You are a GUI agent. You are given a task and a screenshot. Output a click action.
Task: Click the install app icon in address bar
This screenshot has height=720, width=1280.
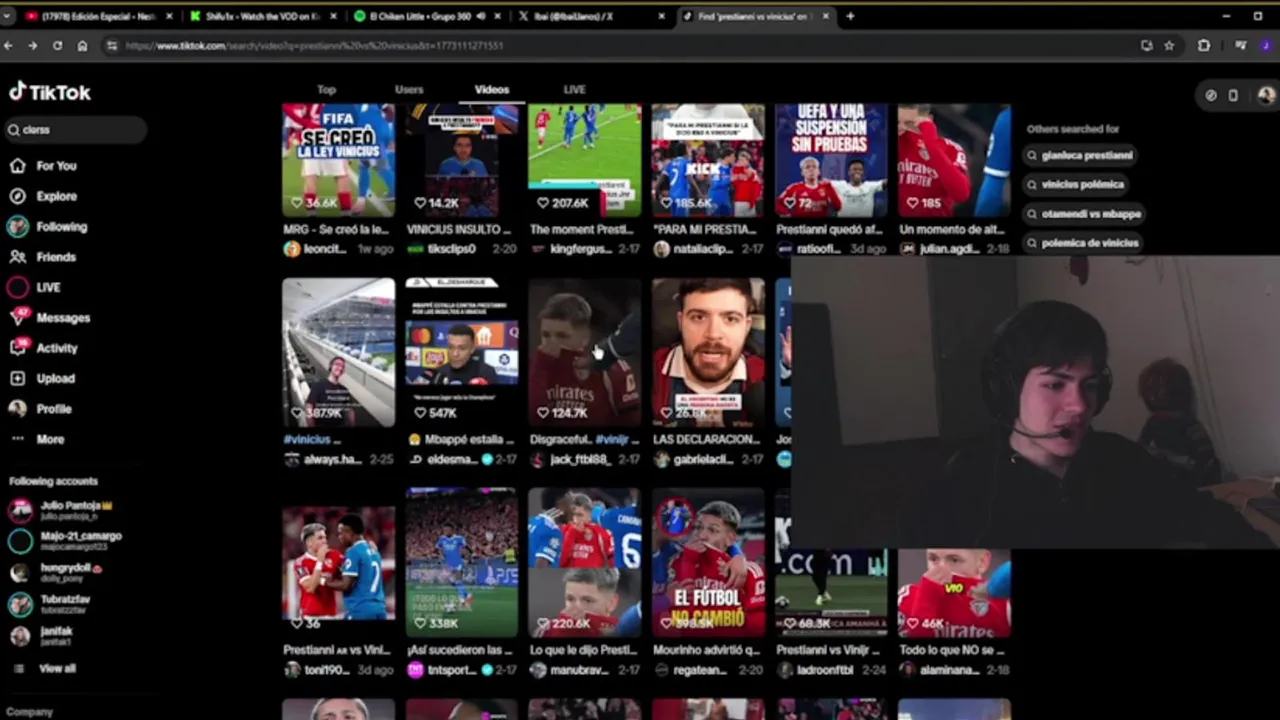tap(1146, 45)
